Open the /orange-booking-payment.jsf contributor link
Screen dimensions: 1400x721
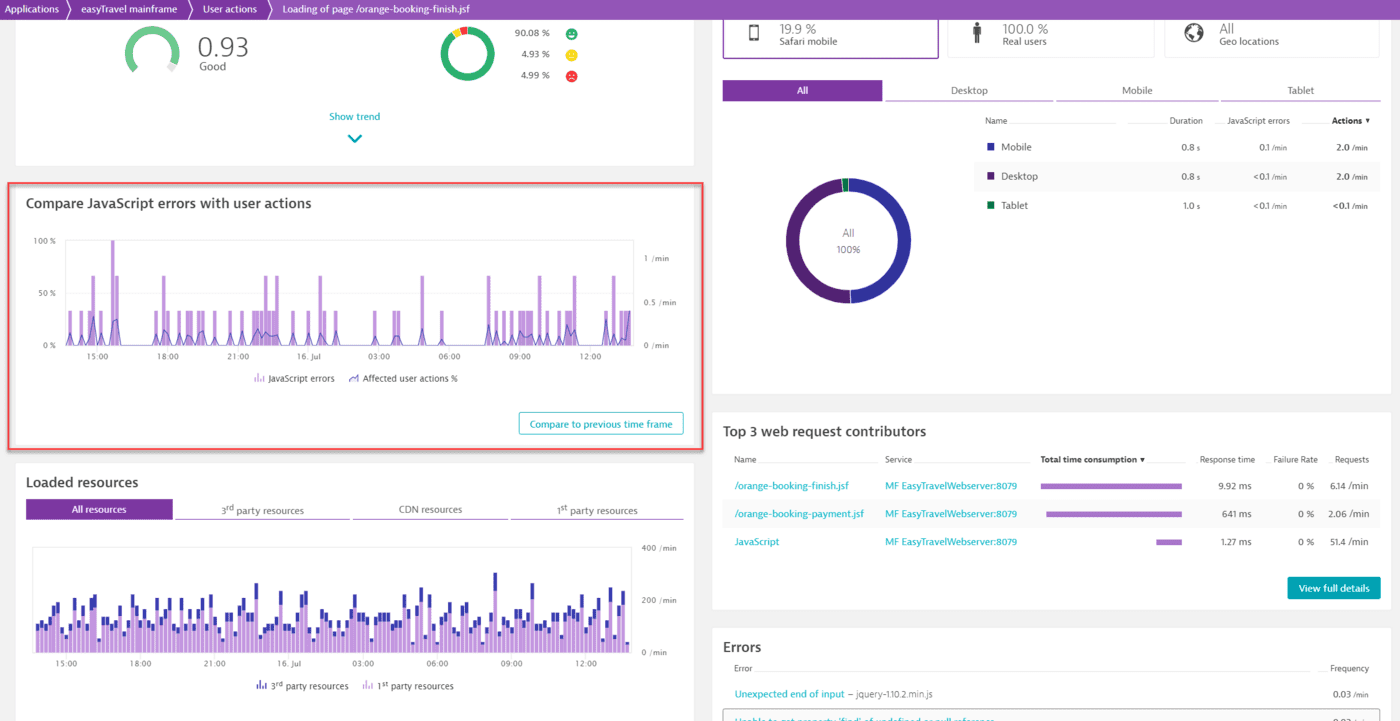click(x=797, y=513)
